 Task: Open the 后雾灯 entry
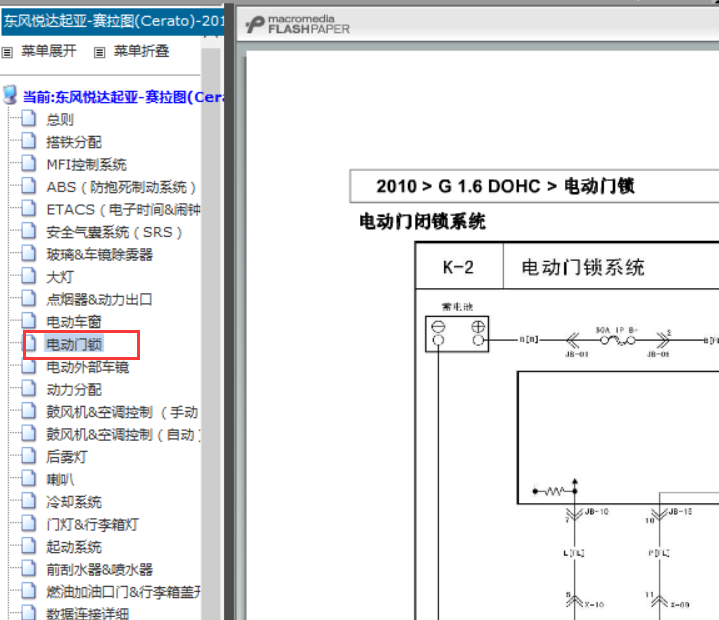pos(67,457)
